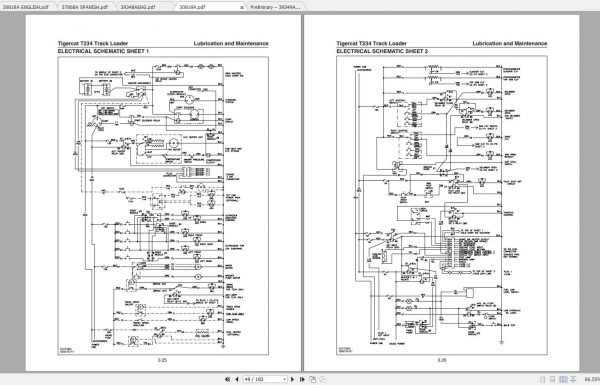Go to the previous page

[x=237, y=379]
